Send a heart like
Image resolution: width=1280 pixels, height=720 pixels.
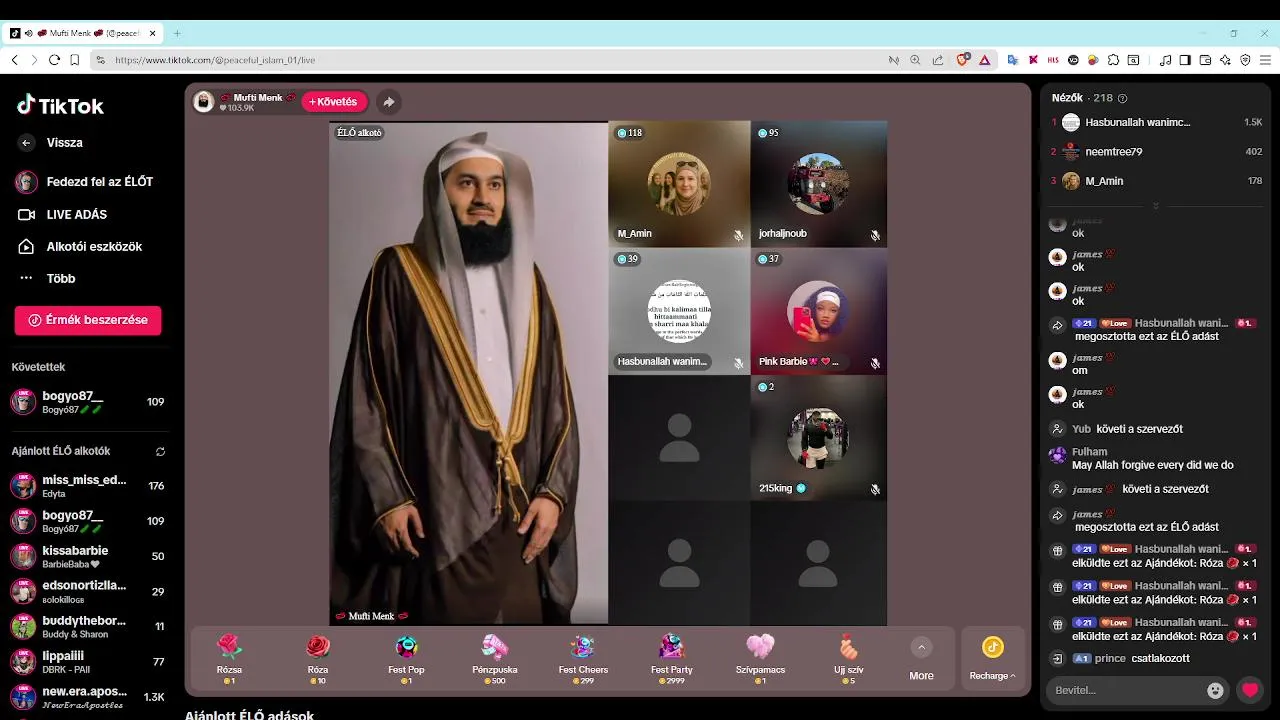pos(1250,690)
